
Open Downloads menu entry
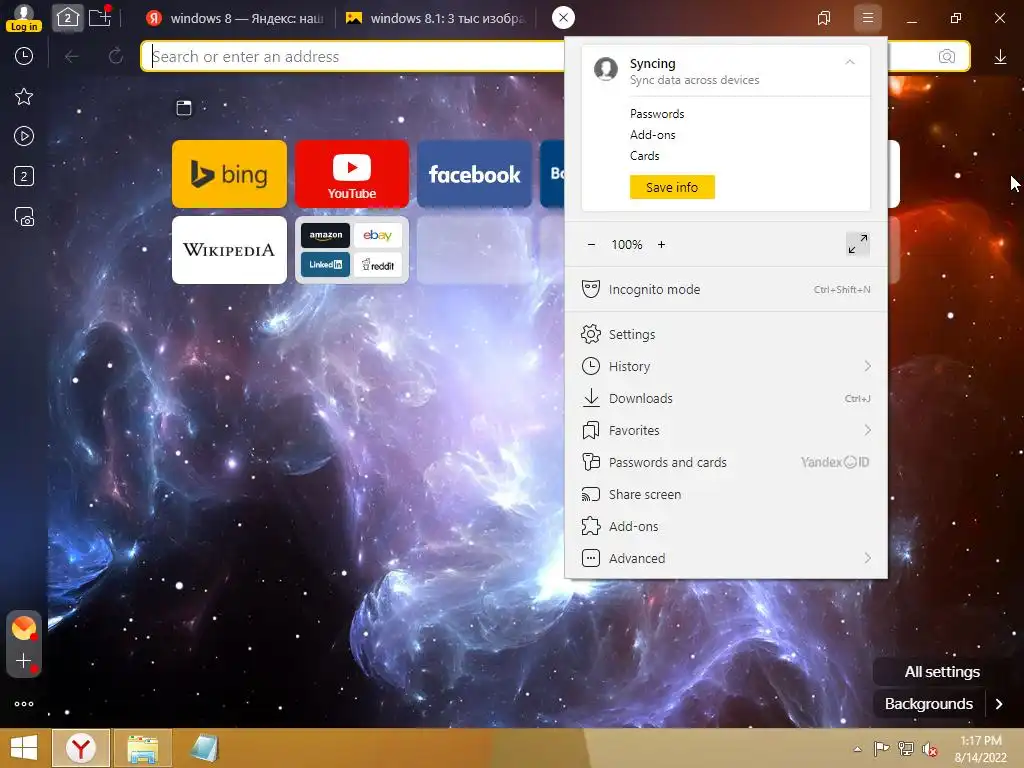click(726, 398)
